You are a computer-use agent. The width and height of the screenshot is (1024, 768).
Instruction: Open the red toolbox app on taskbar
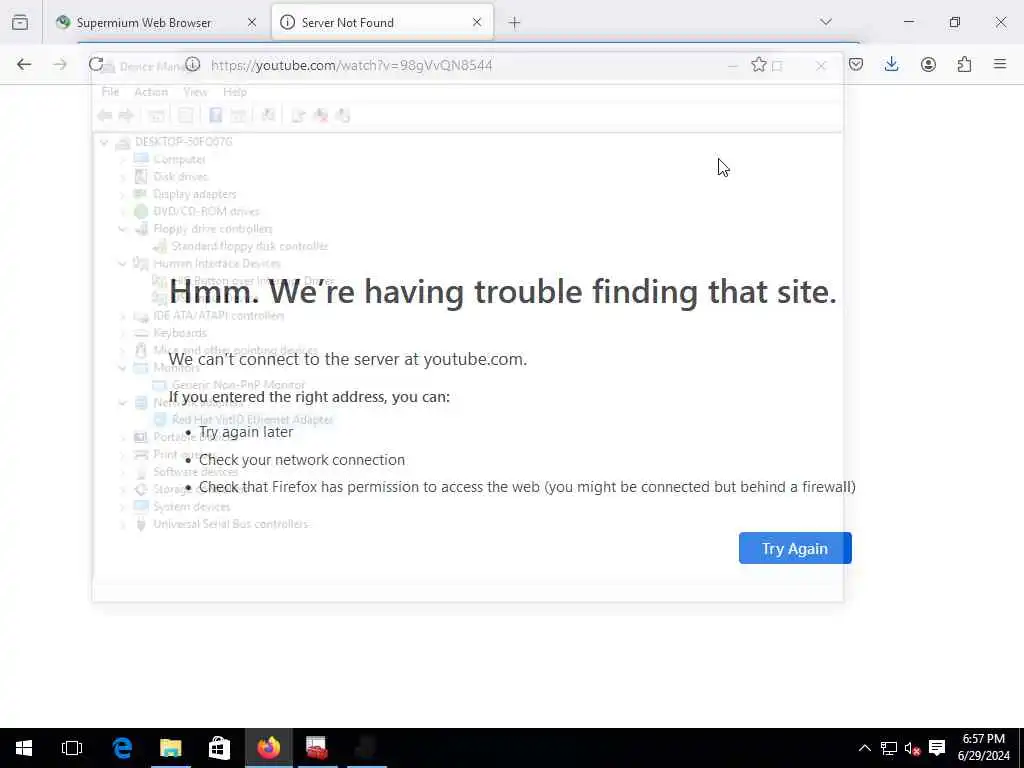317,748
